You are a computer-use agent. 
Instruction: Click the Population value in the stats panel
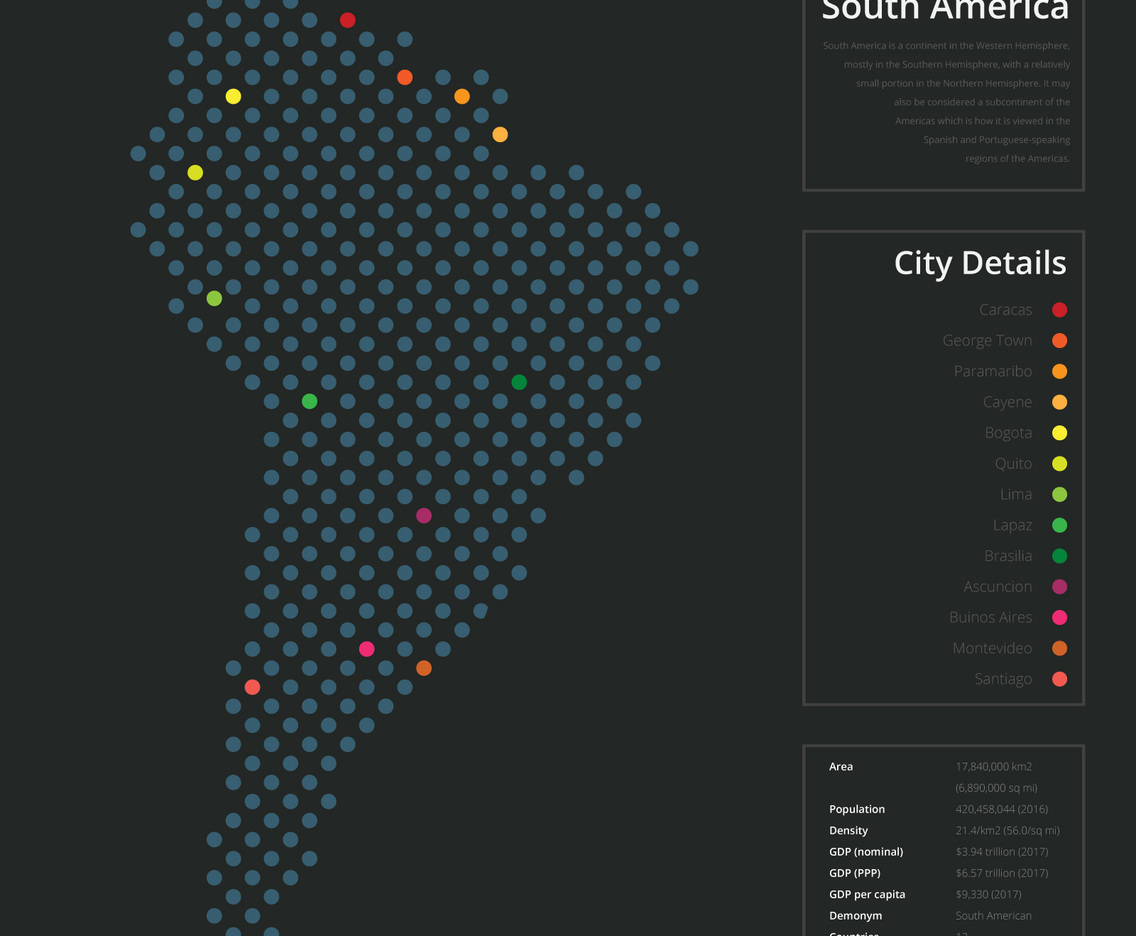pos(1001,809)
